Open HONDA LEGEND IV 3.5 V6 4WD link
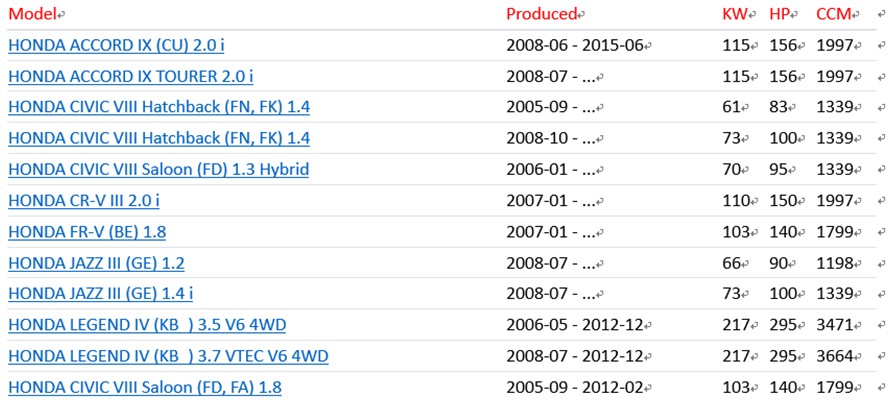 (x=147, y=325)
